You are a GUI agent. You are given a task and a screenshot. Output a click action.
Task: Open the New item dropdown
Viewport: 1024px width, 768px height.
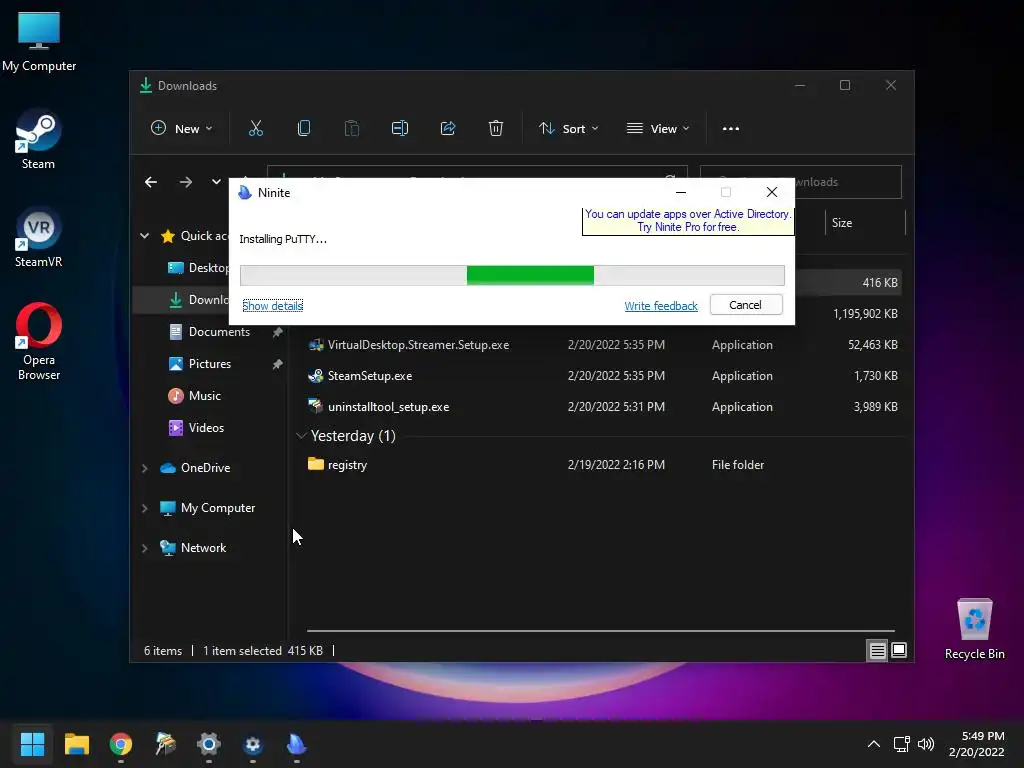(x=182, y=129)
